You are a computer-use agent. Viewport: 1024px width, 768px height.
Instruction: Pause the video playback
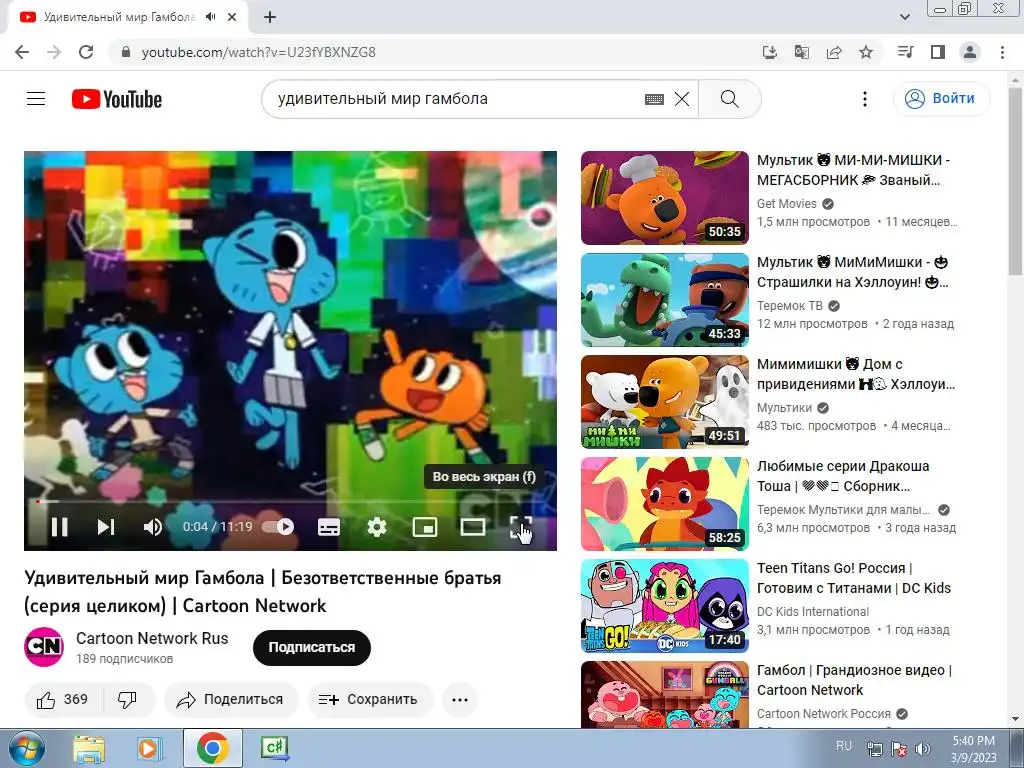coord(59,527)
